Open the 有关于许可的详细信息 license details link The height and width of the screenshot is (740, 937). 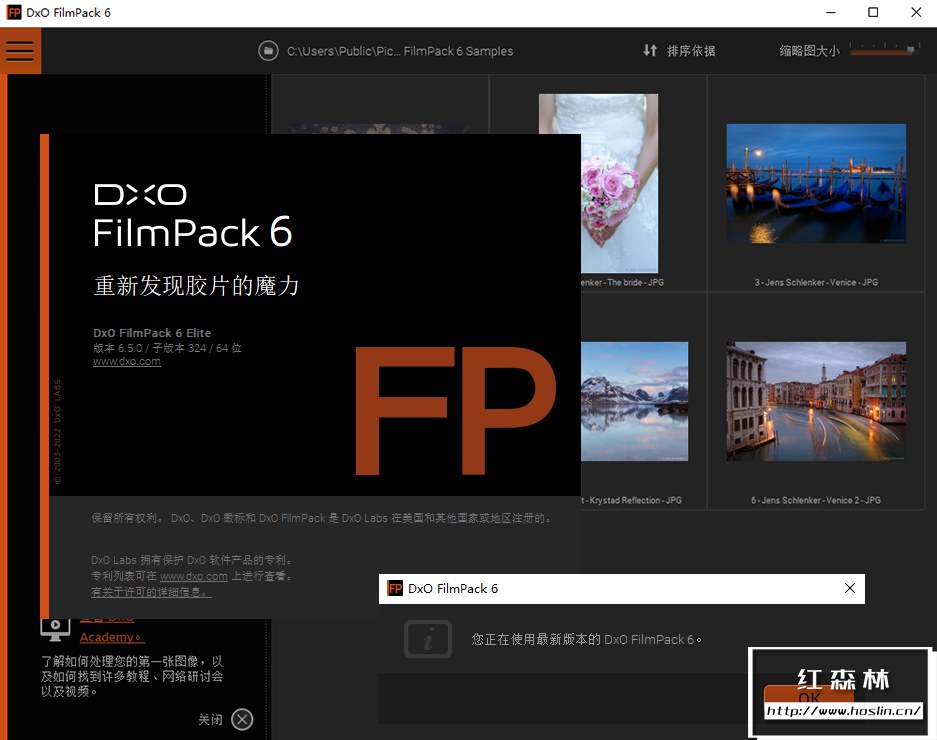[151, 592]
